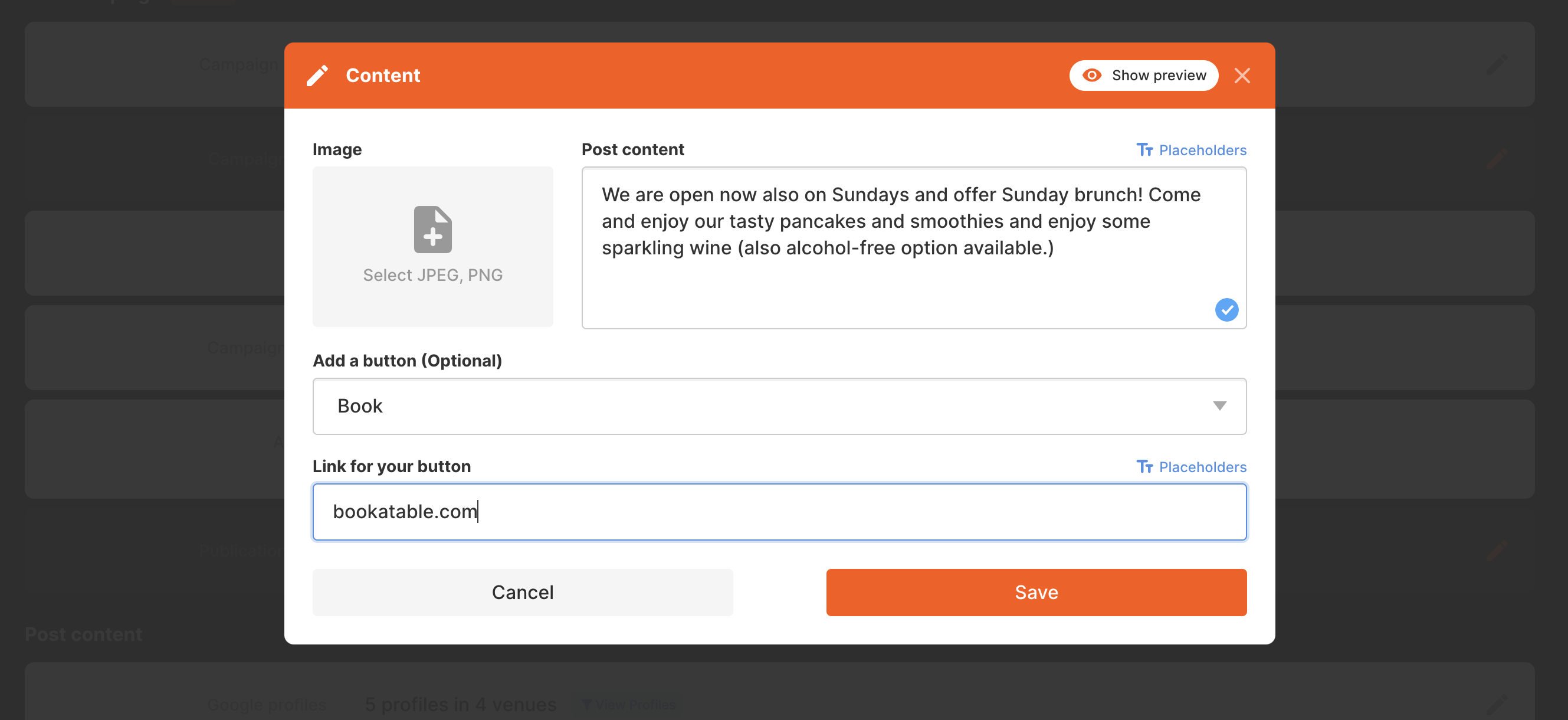
Task: Toggle Show preview button
Action: click(1143, 76)
